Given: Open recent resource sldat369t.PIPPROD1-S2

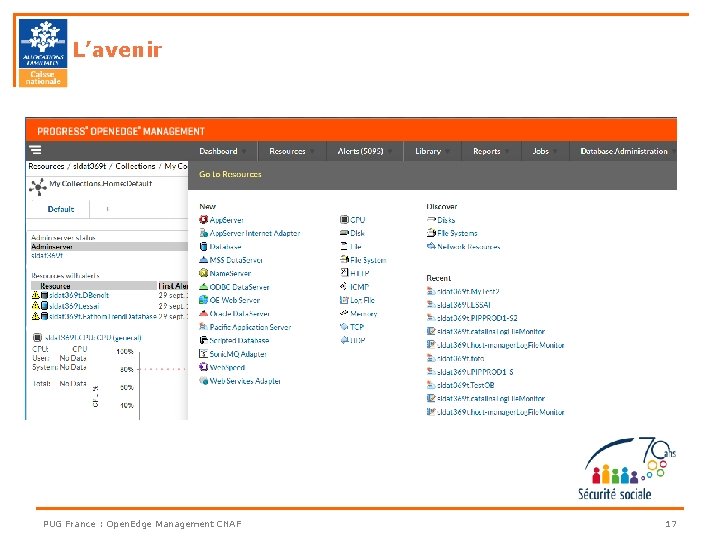Looking at the screenshot, I should (x=477, y=318).
